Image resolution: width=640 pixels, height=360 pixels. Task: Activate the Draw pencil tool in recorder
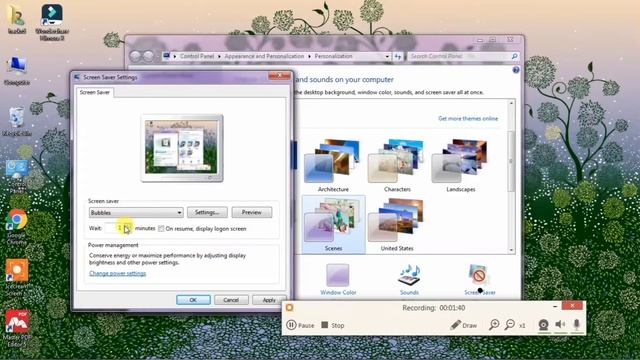[464, 325]
